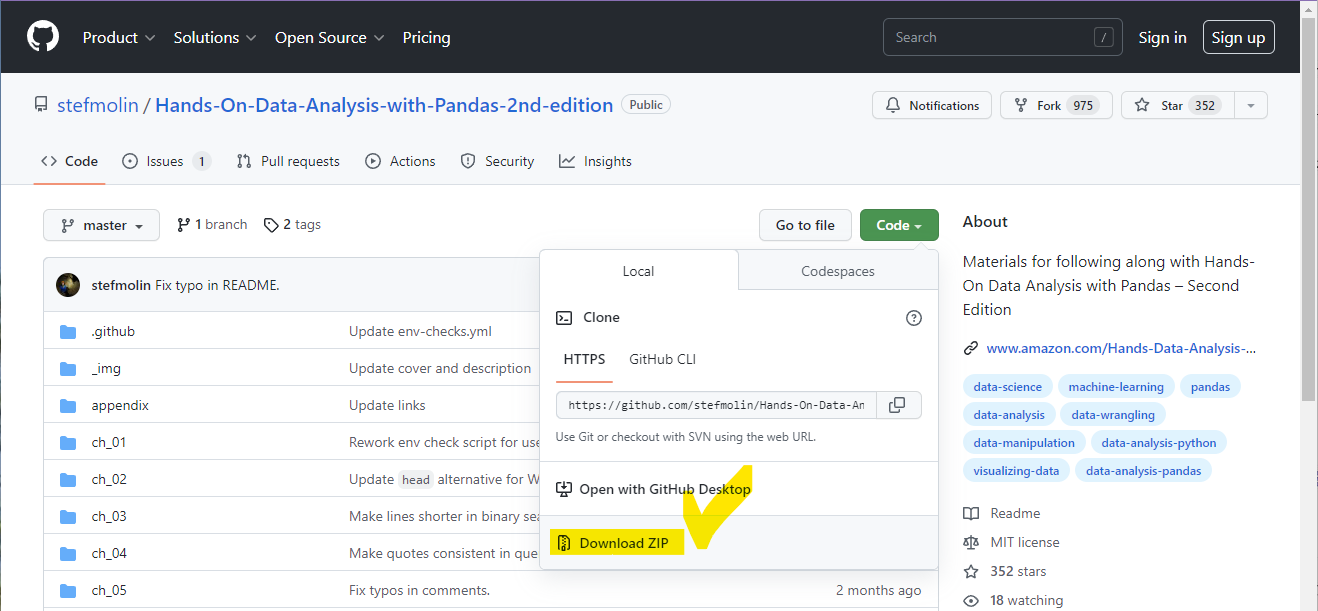Image resolution: width=1318 pixels, height=611 pixels.
Task: Expand the Solutions menu
Action: (215, 37)
